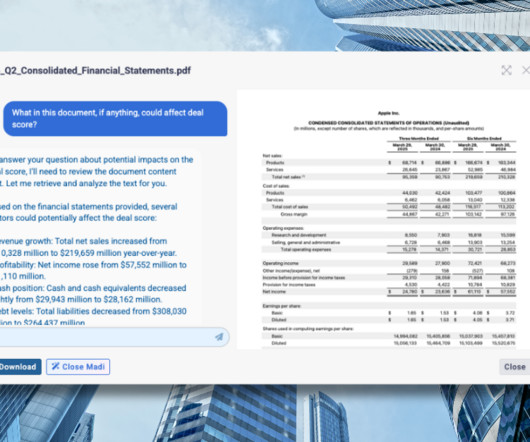Screen dimensions: 530x442
Task: Click the Profitability net income line
Action: pos(93,270)
